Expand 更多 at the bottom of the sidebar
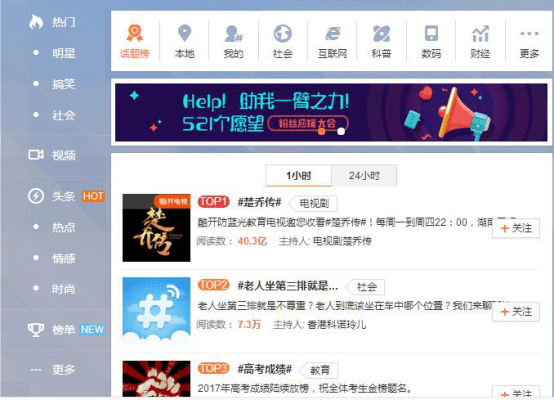Screen dimensions: 554x400 click(x=53, y=370)
